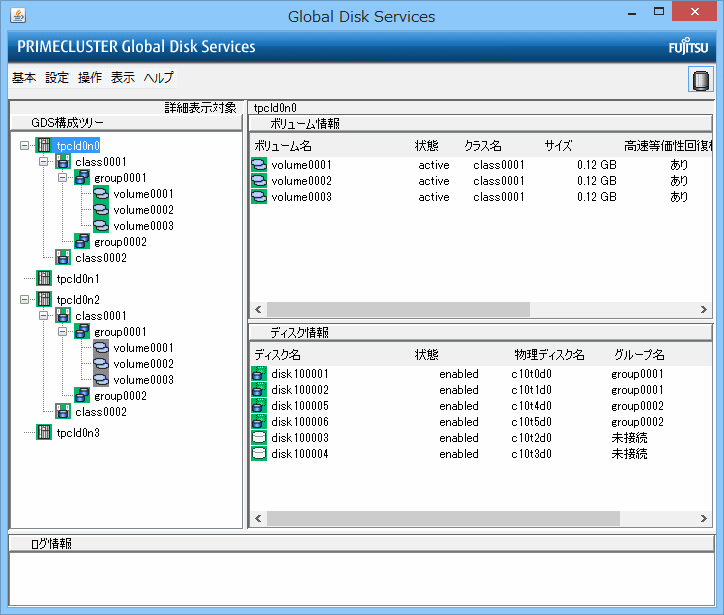This screenshot has height=615, width=724.
Task: Click disk100003 unconnected disk icon
Action: click(259, 437)
